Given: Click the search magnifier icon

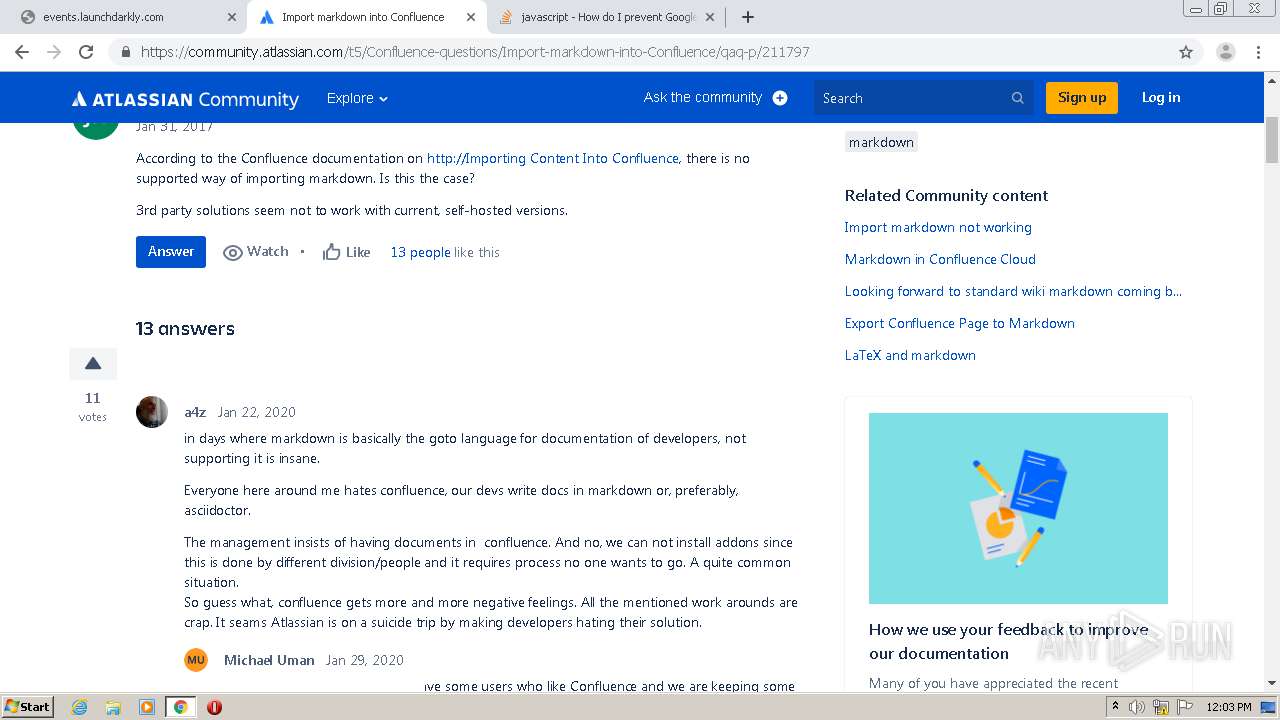Looking at the screenshot, I should pos(1018,98).
